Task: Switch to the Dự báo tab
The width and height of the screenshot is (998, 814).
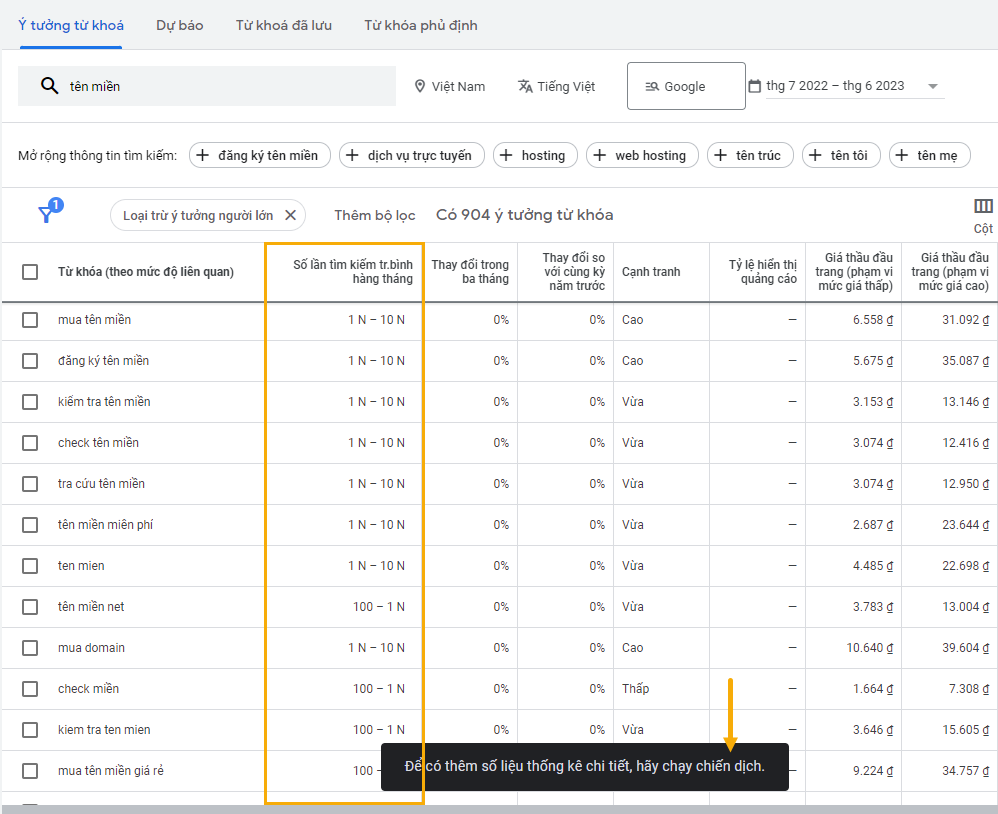Action: pyautogui.click(x=179, y=25)
